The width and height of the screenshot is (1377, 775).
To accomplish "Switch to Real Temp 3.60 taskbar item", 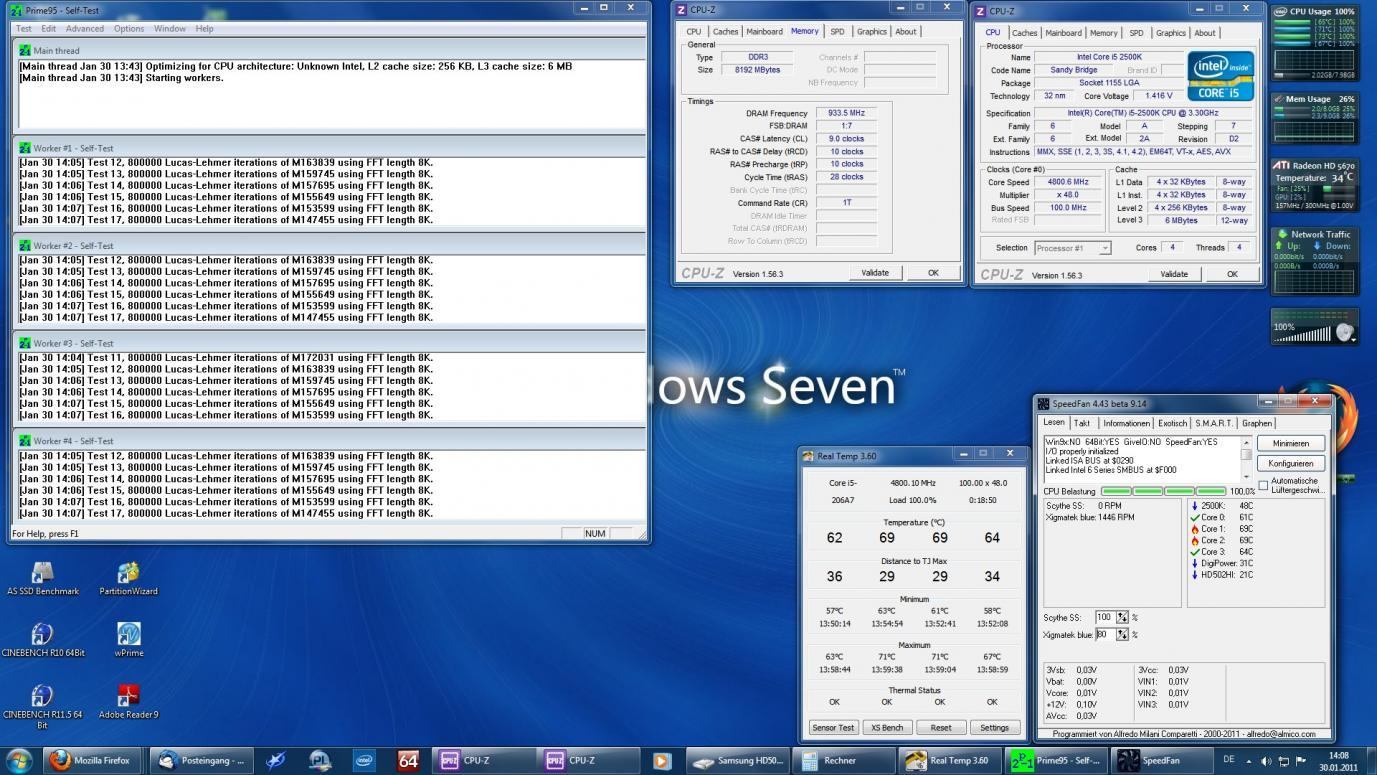I will point(949,760).
